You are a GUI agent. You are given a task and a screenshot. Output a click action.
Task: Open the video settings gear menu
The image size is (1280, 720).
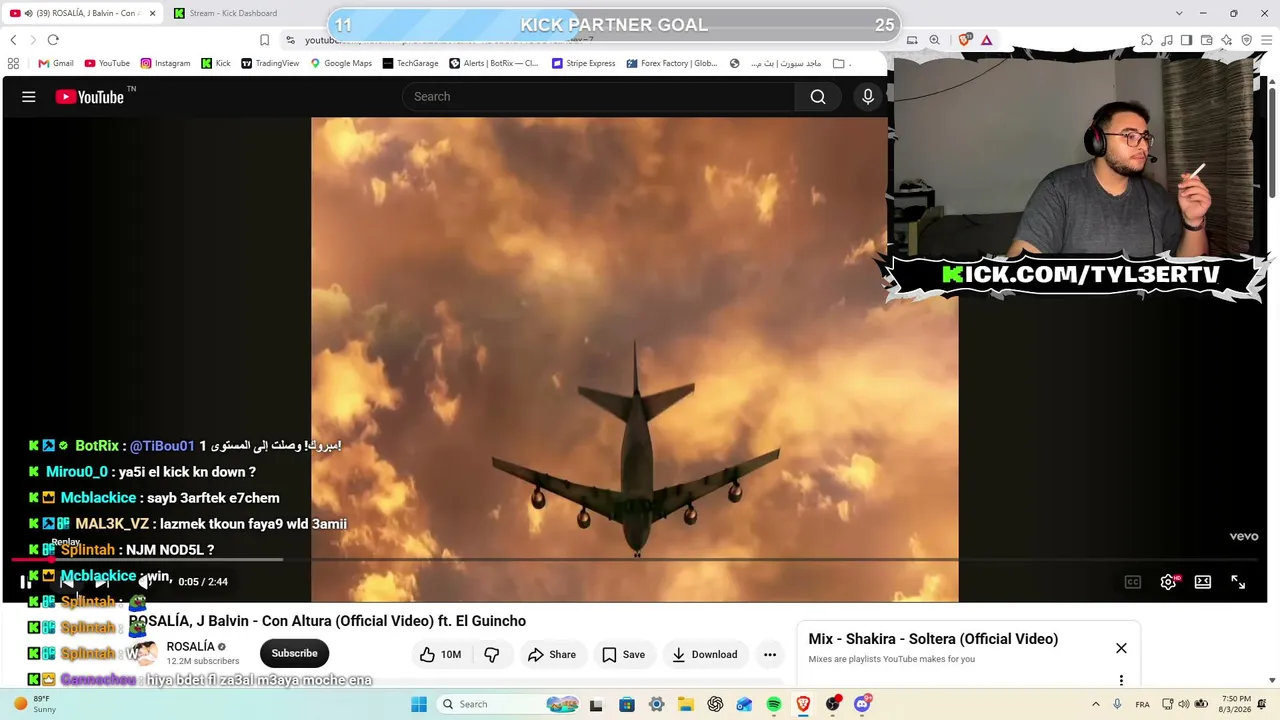coord(1168,582)
